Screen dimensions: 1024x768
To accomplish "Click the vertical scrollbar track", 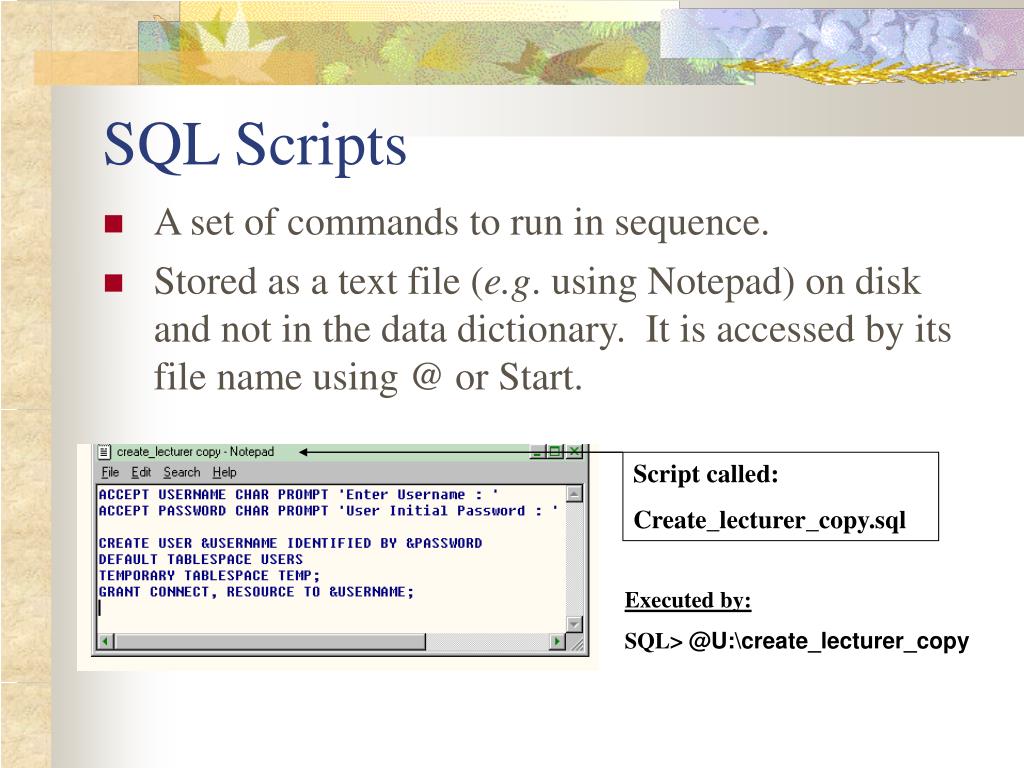I will tap(574, 559).
